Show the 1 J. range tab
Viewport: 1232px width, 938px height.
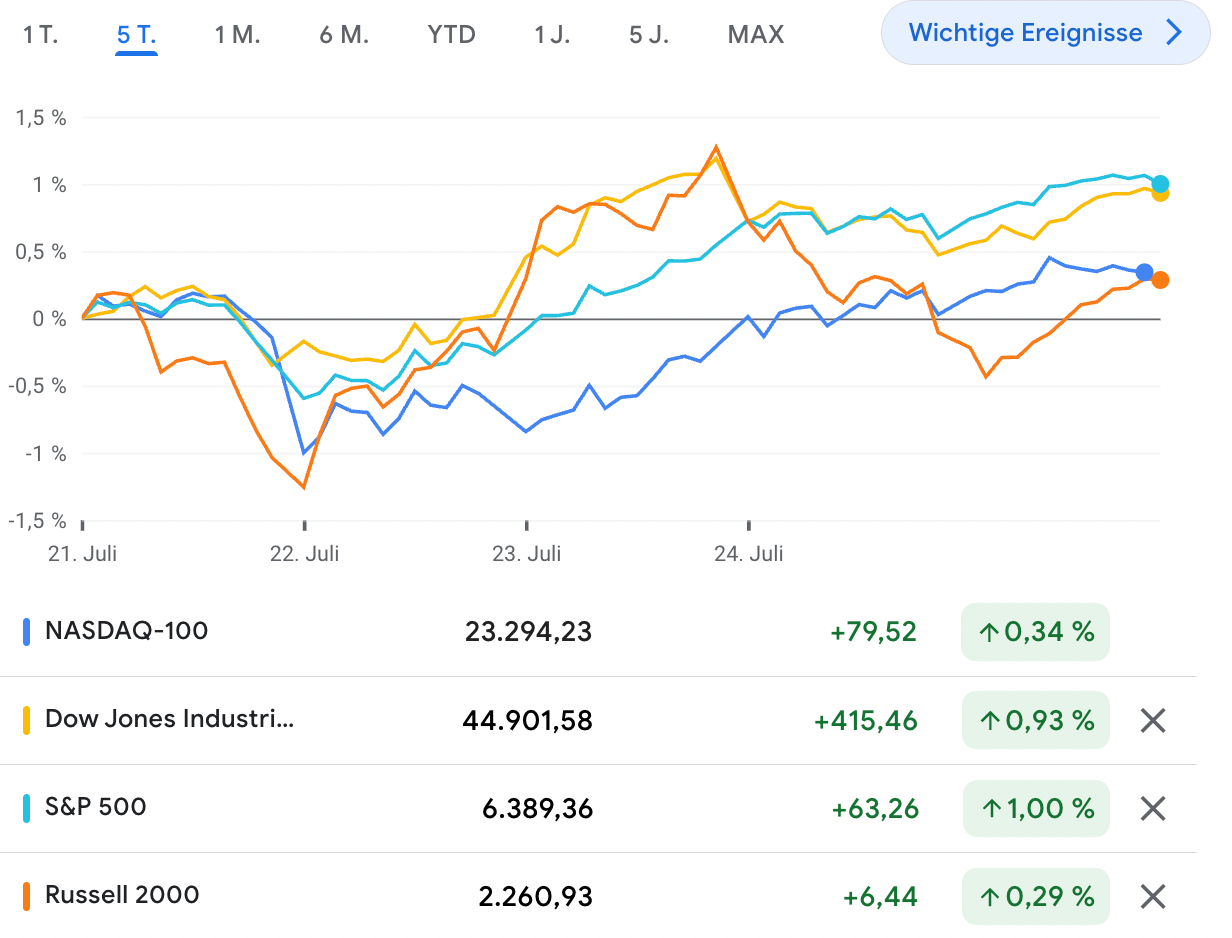pos(552,35)
